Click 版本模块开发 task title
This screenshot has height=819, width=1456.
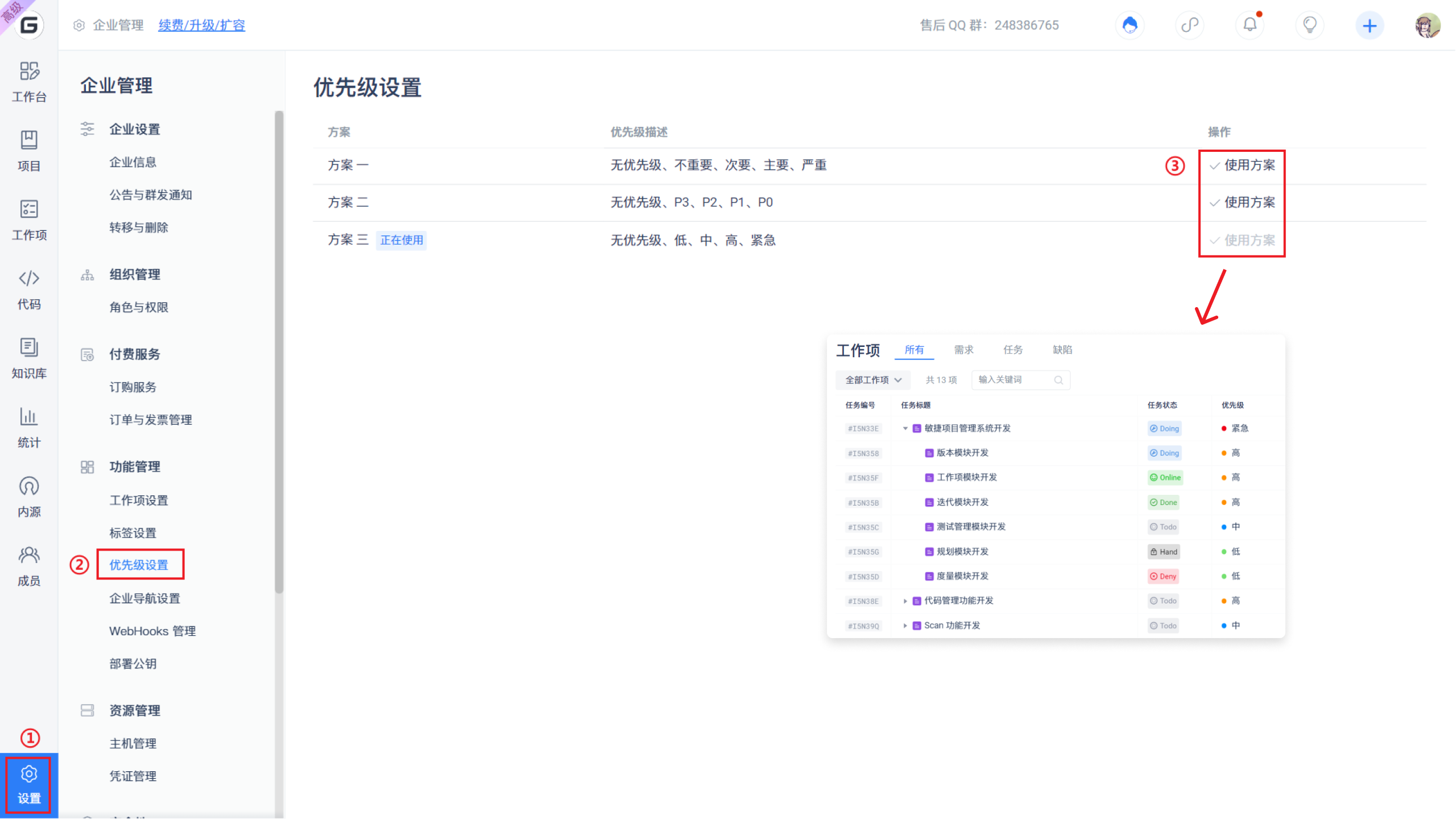click(x=962, y=453)
